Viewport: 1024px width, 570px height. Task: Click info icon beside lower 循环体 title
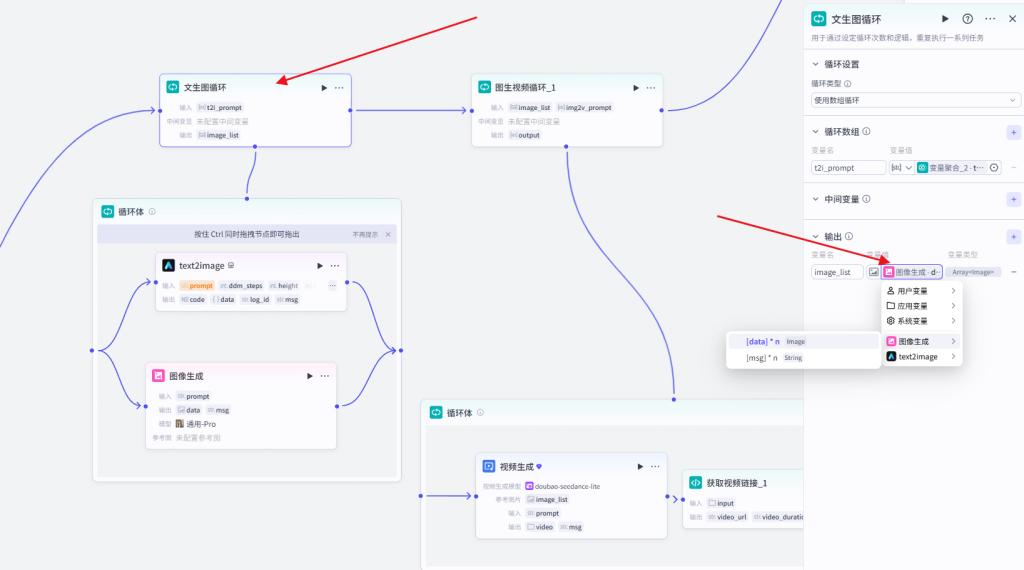(x=480, y=413)
